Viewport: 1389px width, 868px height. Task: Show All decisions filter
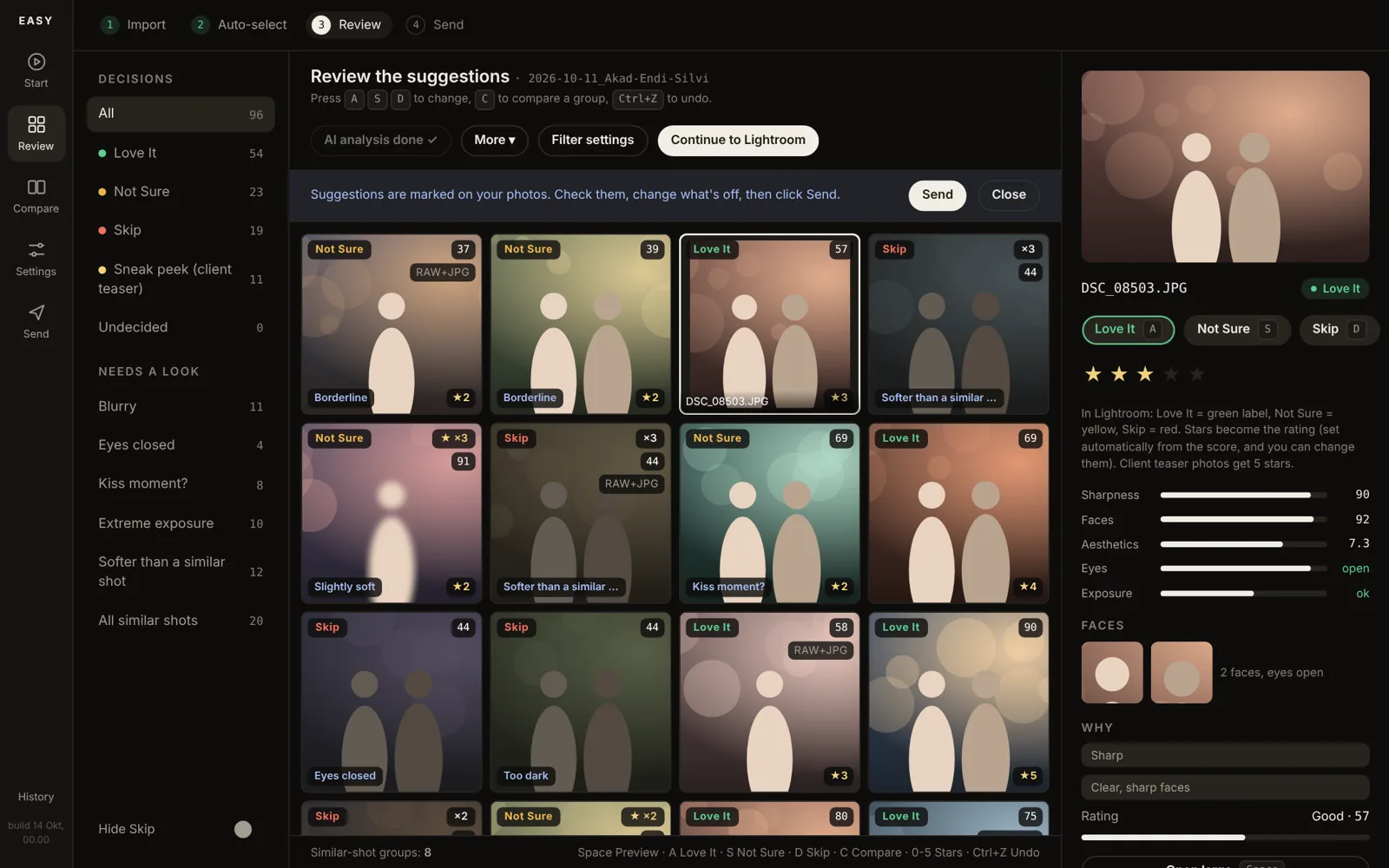point(181,114)
